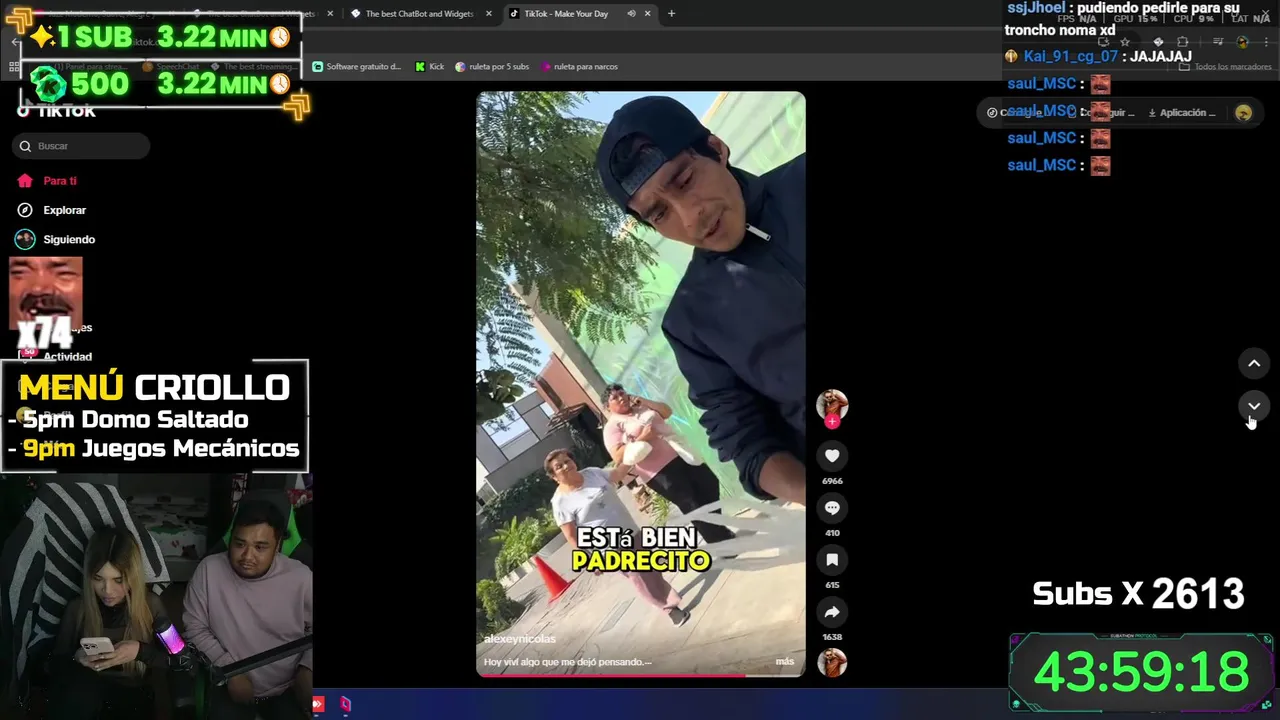
Task: Open the 'Todos los marcadores' bookmarks folder
Action: tap(1225, 67)
